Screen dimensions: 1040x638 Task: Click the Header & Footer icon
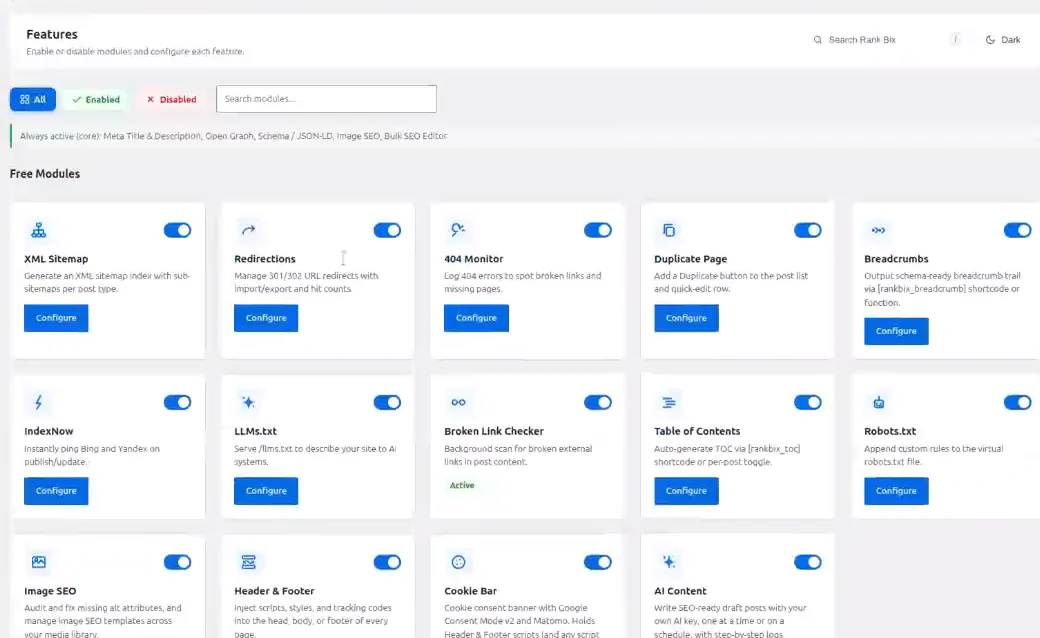[248, 562]
